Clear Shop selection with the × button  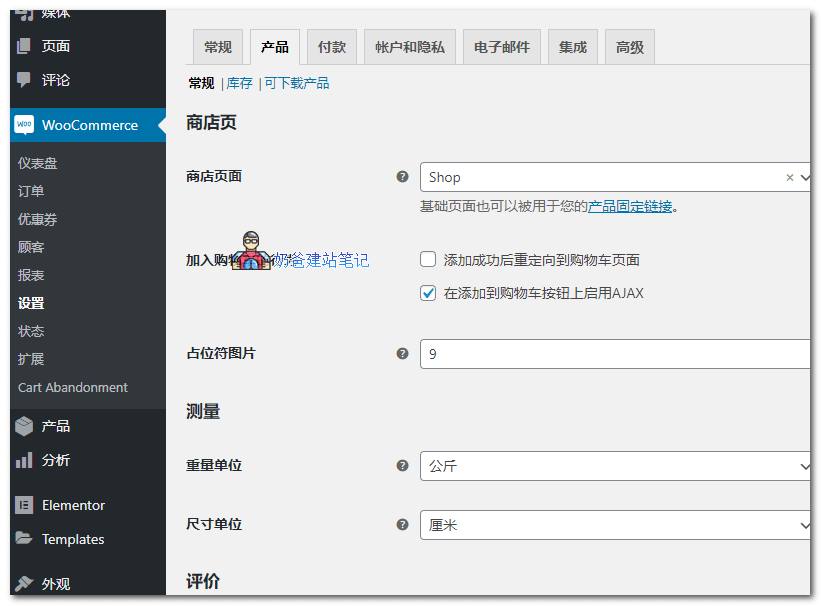[x=789, y=177]
